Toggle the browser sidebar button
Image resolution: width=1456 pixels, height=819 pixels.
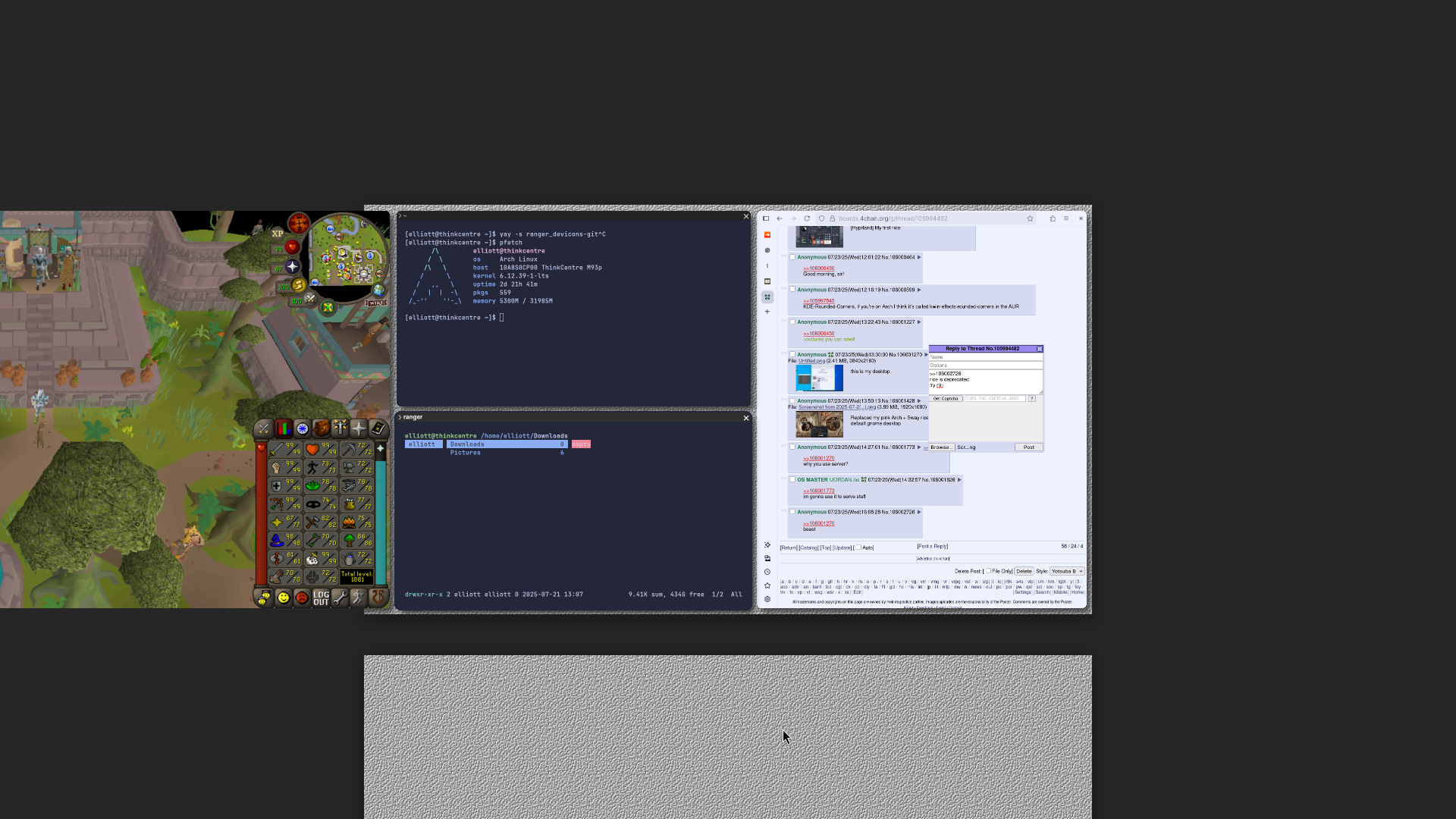pos(766,218)
